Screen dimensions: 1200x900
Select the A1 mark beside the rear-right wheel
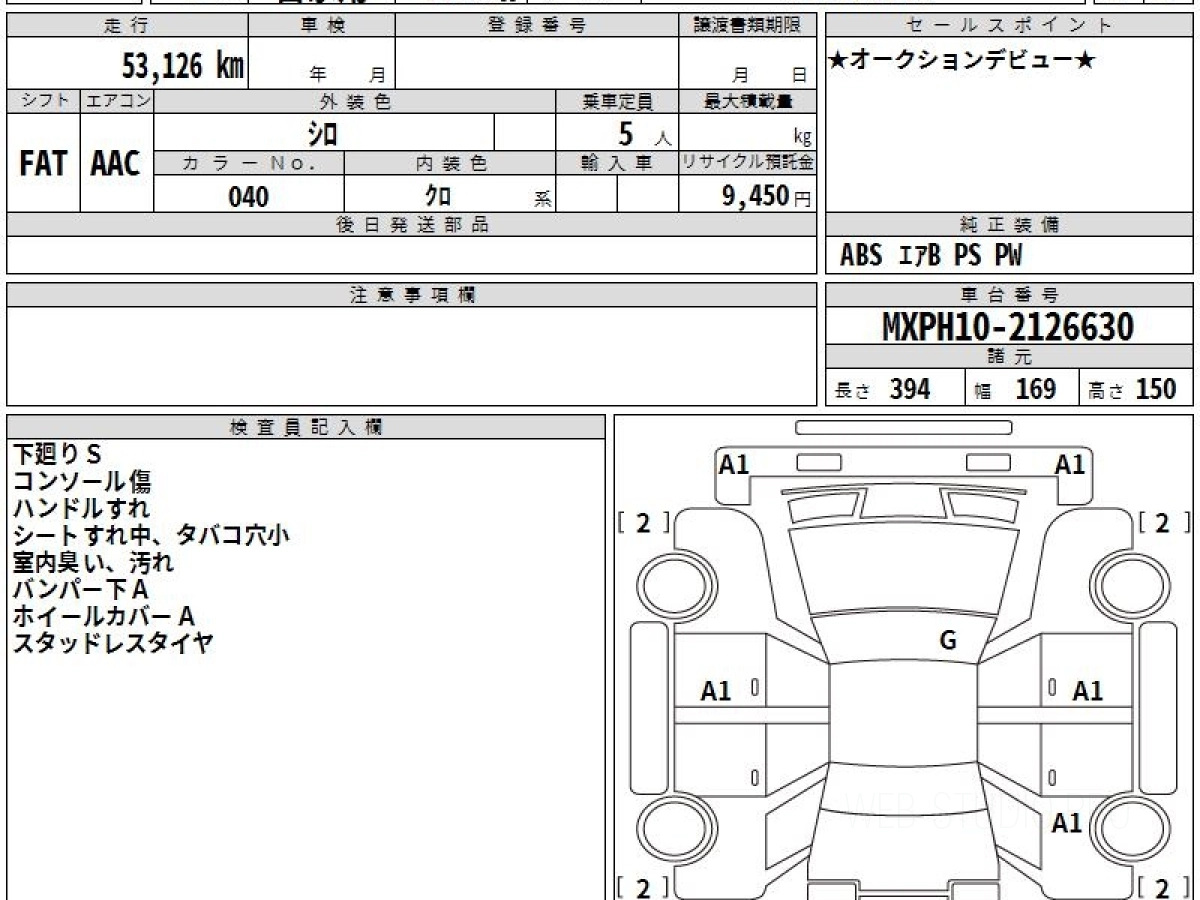1066,823
